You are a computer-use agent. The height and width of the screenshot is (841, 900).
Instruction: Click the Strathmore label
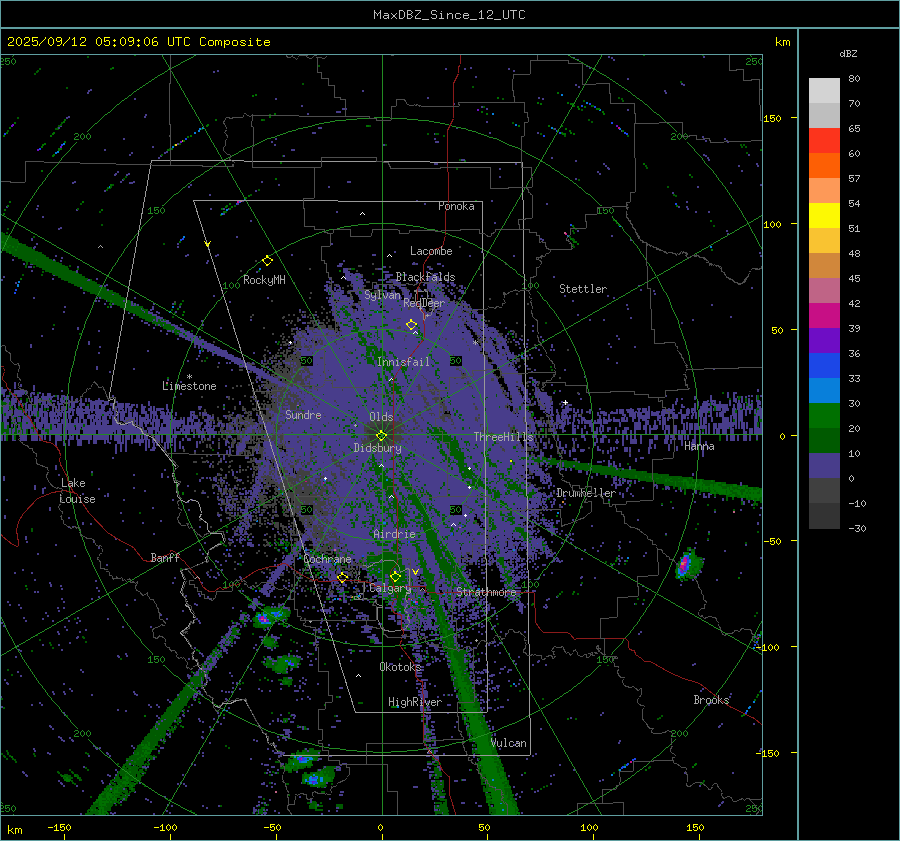(486, 592)
